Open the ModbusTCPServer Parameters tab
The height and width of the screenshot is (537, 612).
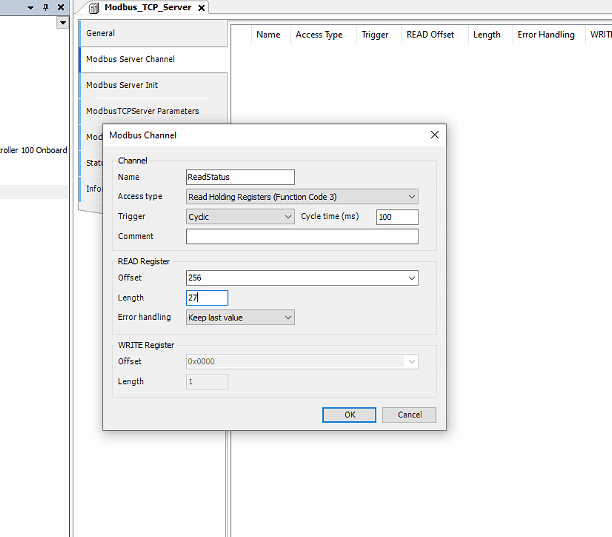click(153, 111)
